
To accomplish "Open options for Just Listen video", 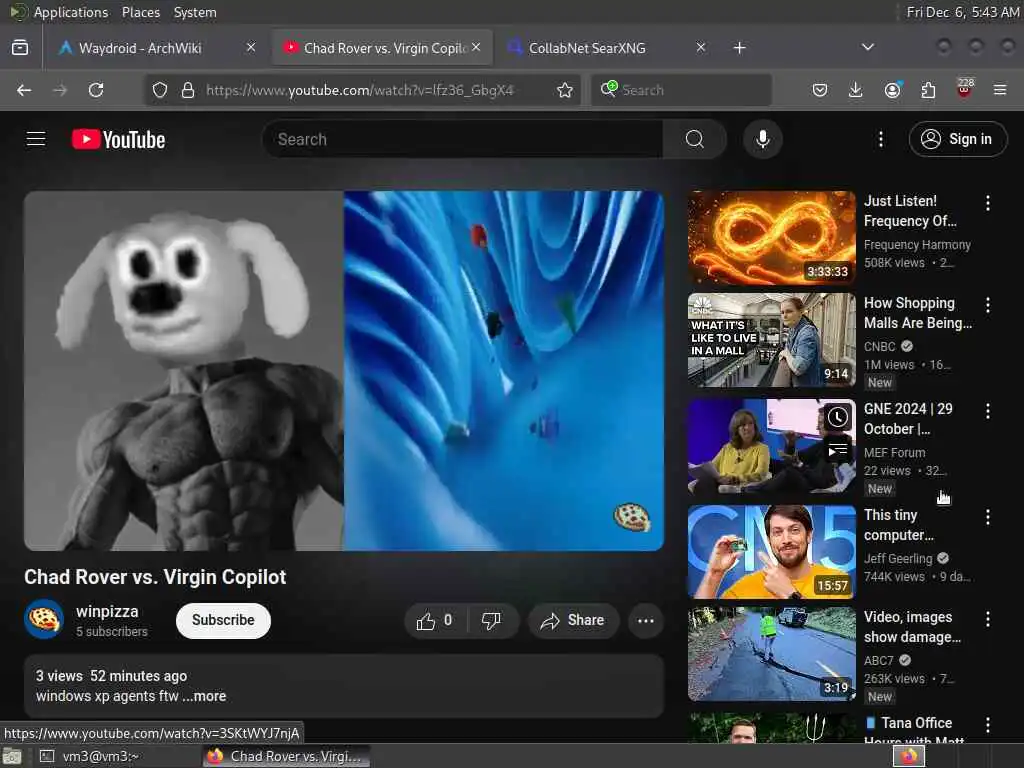I will 987,203.
